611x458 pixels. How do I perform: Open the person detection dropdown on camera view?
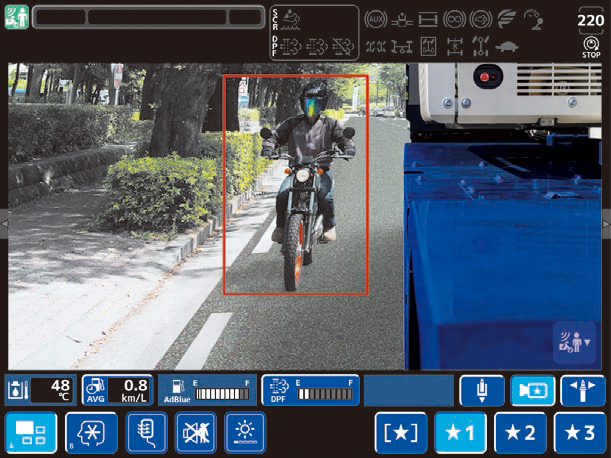(574, 342)
